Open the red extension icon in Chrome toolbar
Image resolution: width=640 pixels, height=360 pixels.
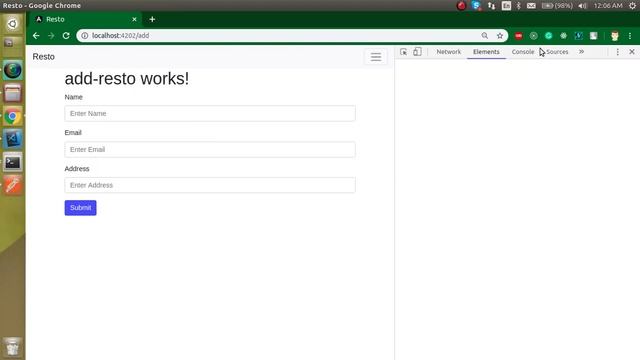click(518, 36)
